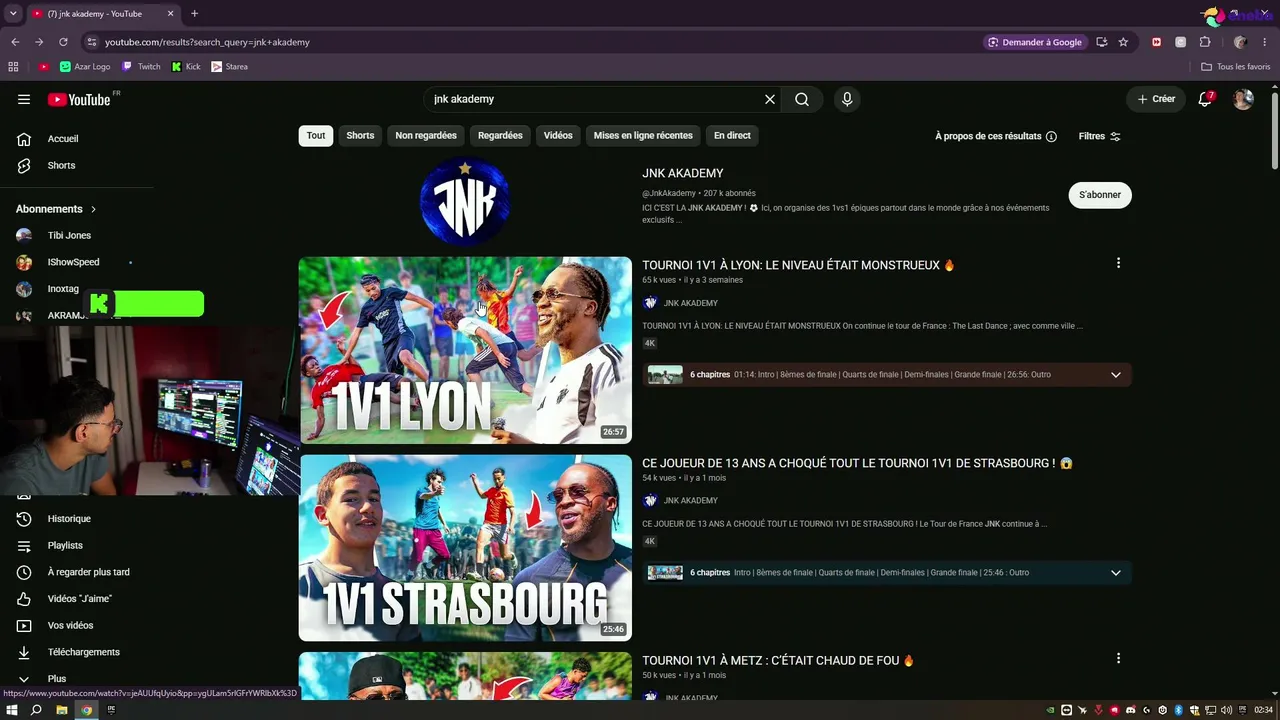Select the Tout filter chip

[x=316, y=136]
